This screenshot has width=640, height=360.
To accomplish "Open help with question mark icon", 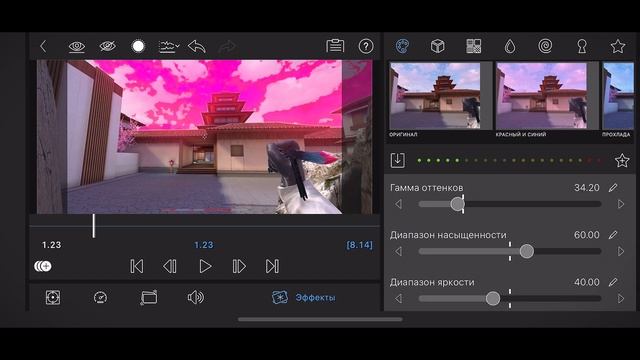I will [x=366, y=46].
